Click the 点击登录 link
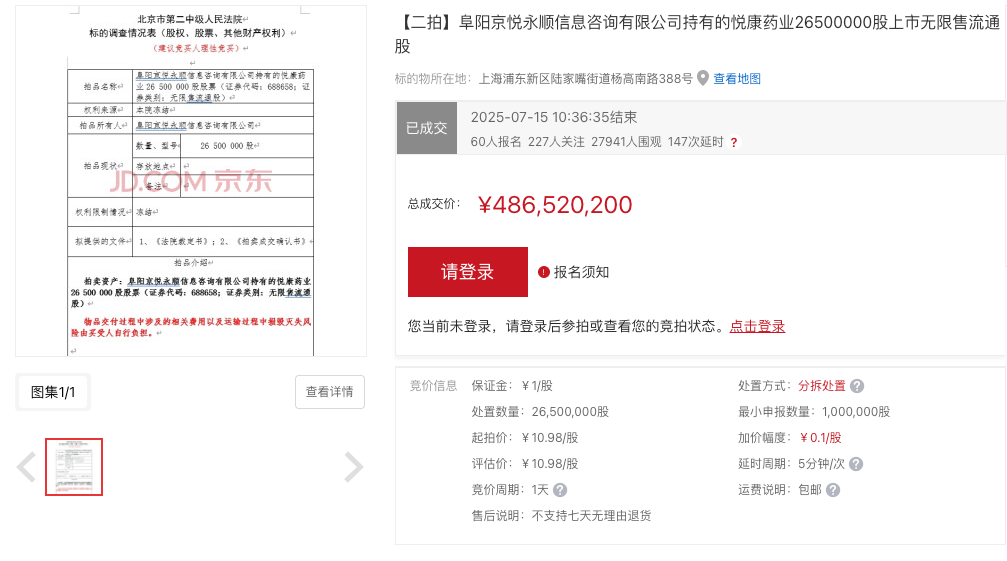The image size is (1007, 561). coord(757,326)
